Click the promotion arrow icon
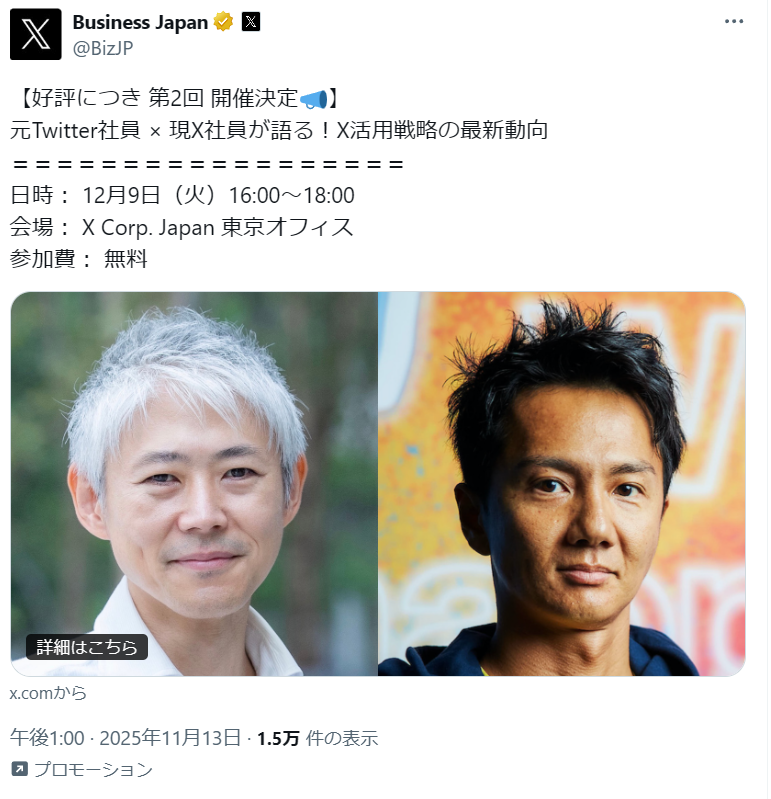 coord(19,768)
